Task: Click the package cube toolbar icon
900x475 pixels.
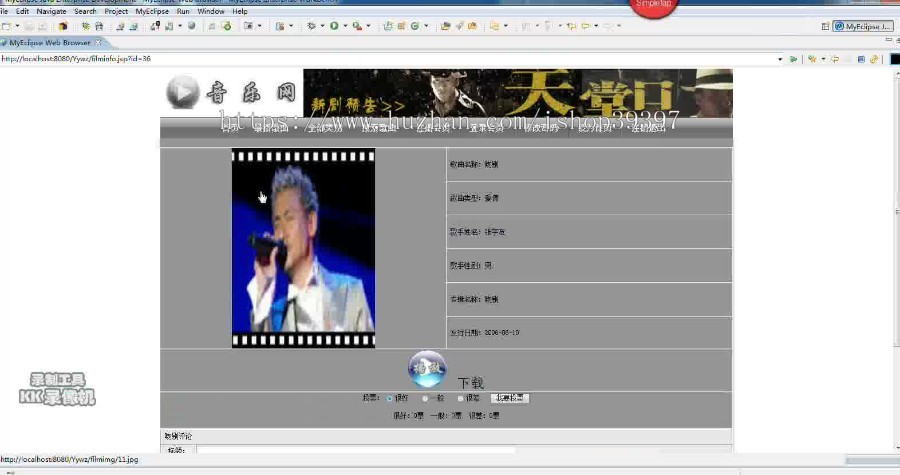Action: 63,26
